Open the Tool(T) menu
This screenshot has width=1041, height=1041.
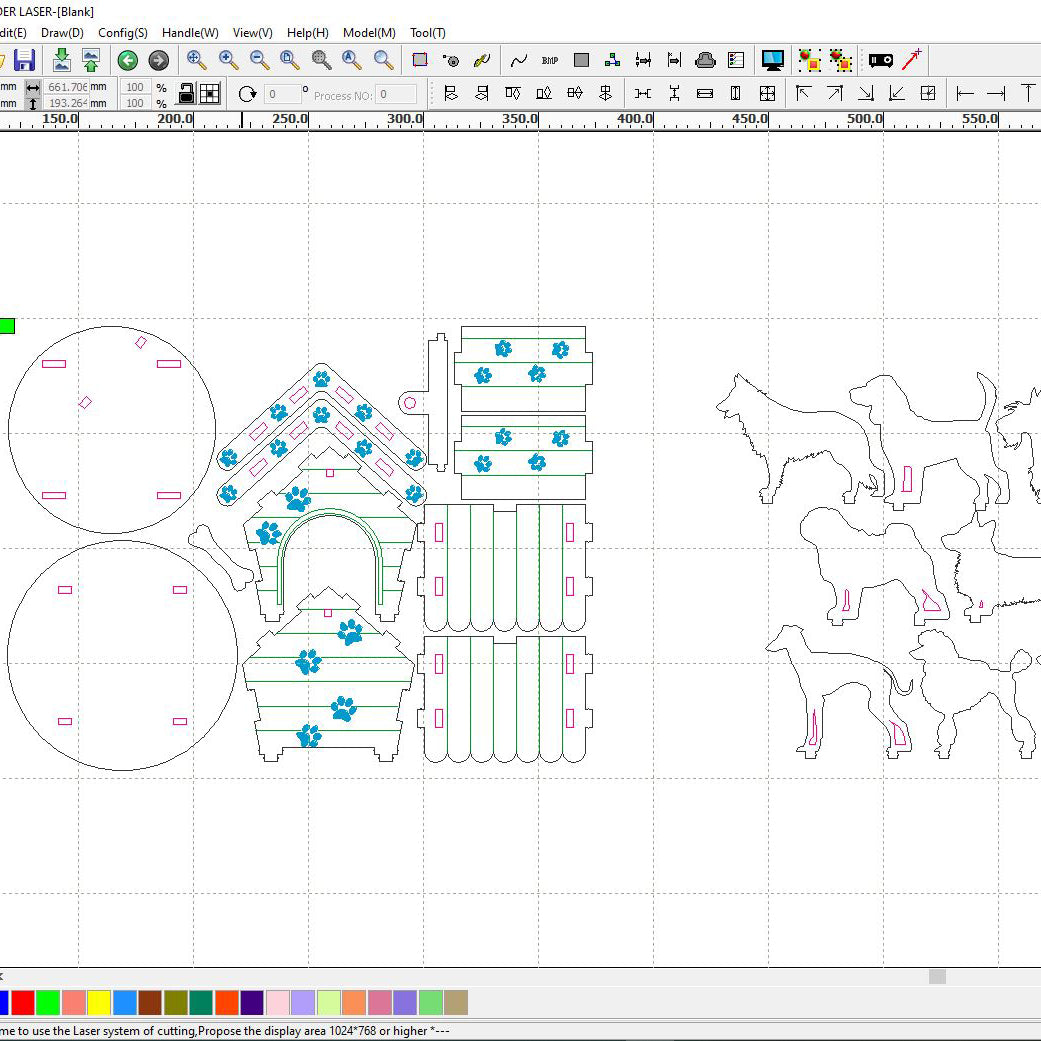click(428, 33)
